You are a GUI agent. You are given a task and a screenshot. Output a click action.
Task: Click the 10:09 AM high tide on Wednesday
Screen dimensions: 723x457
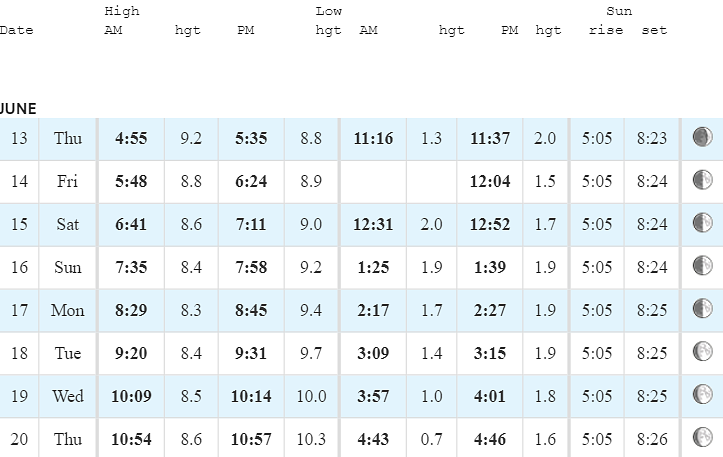pyautogui.click(x=131, y=396)
